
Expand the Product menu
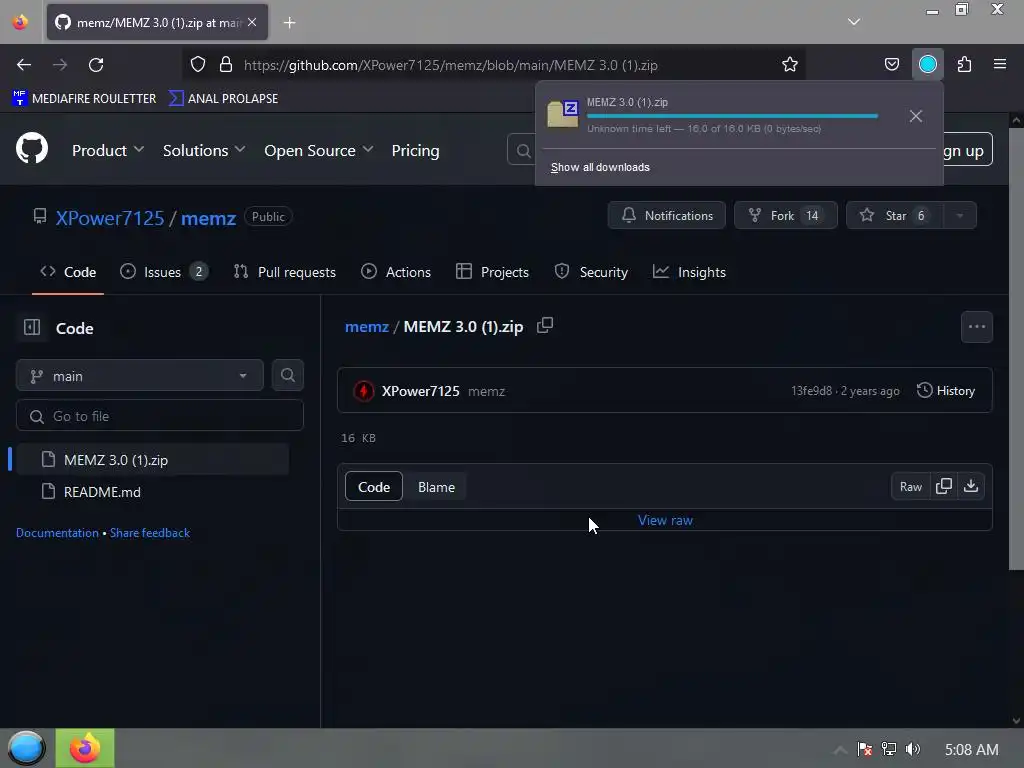[108, 150]
